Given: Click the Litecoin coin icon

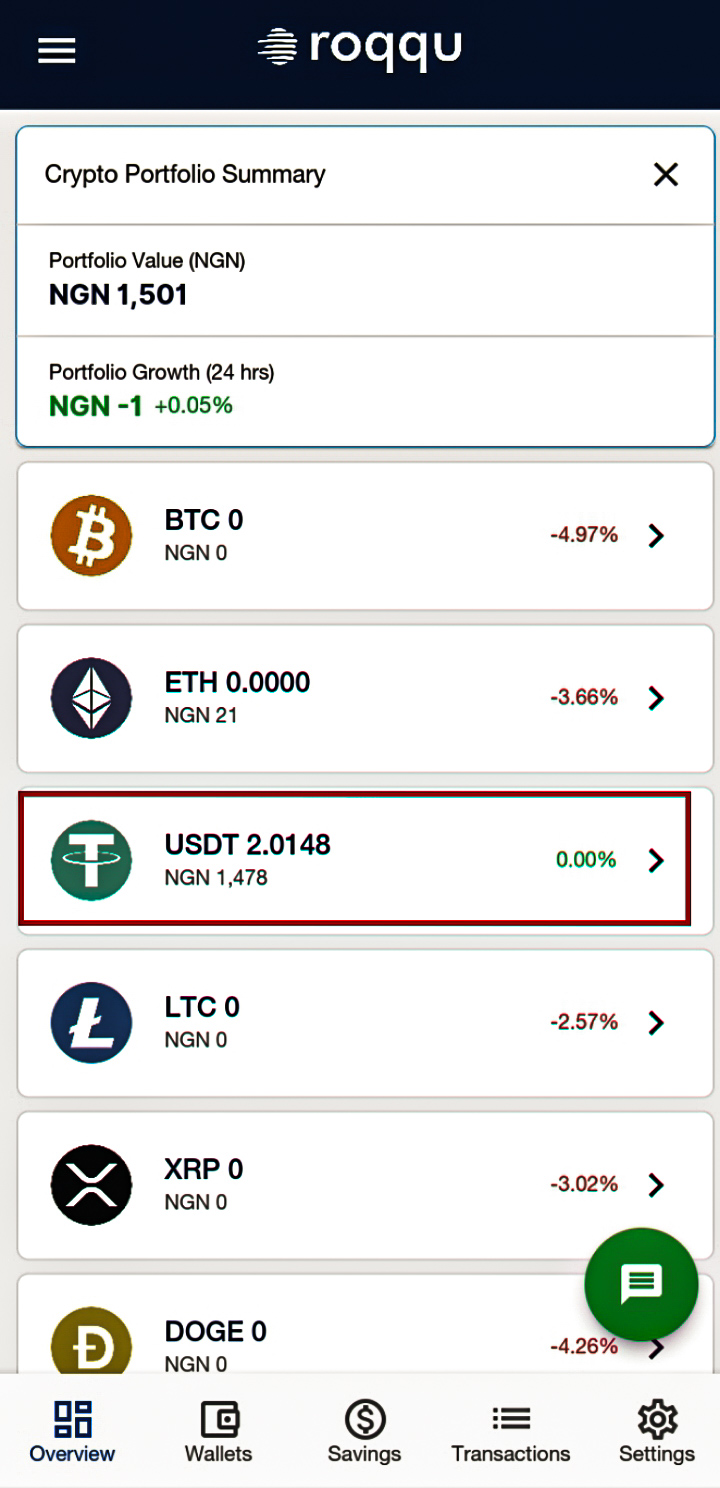Looking at the screenshot, I should 91,1022.
